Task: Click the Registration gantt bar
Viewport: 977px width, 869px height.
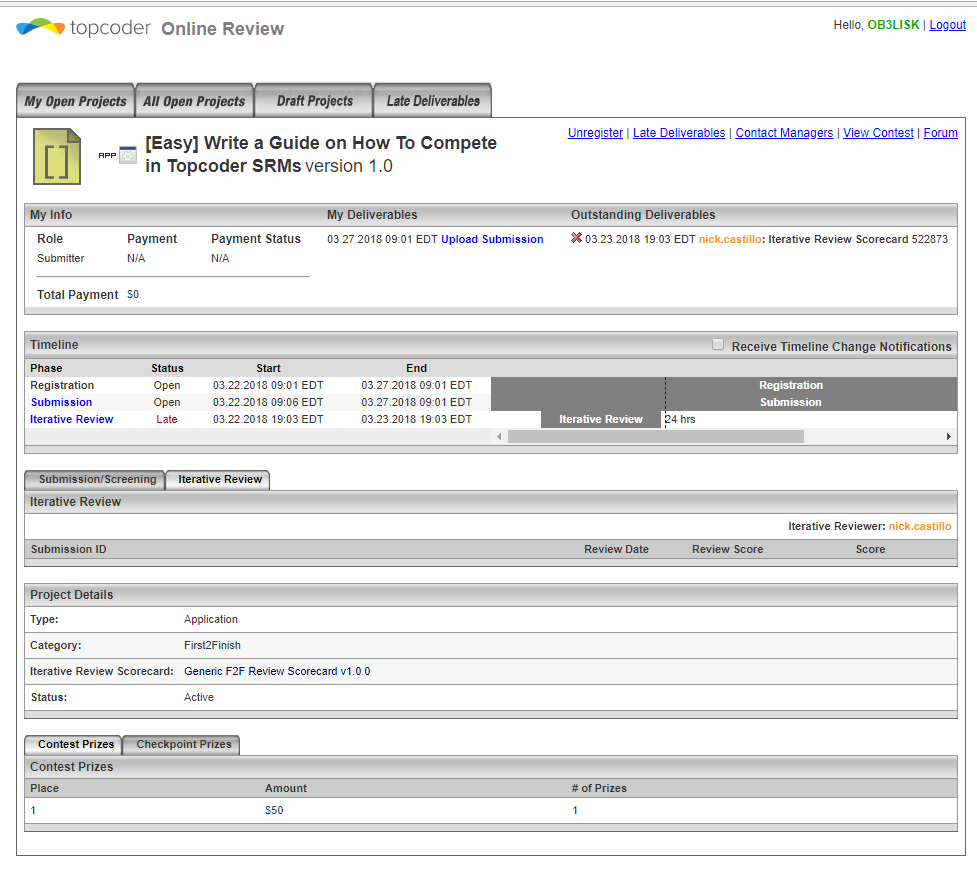Action: 724,385
